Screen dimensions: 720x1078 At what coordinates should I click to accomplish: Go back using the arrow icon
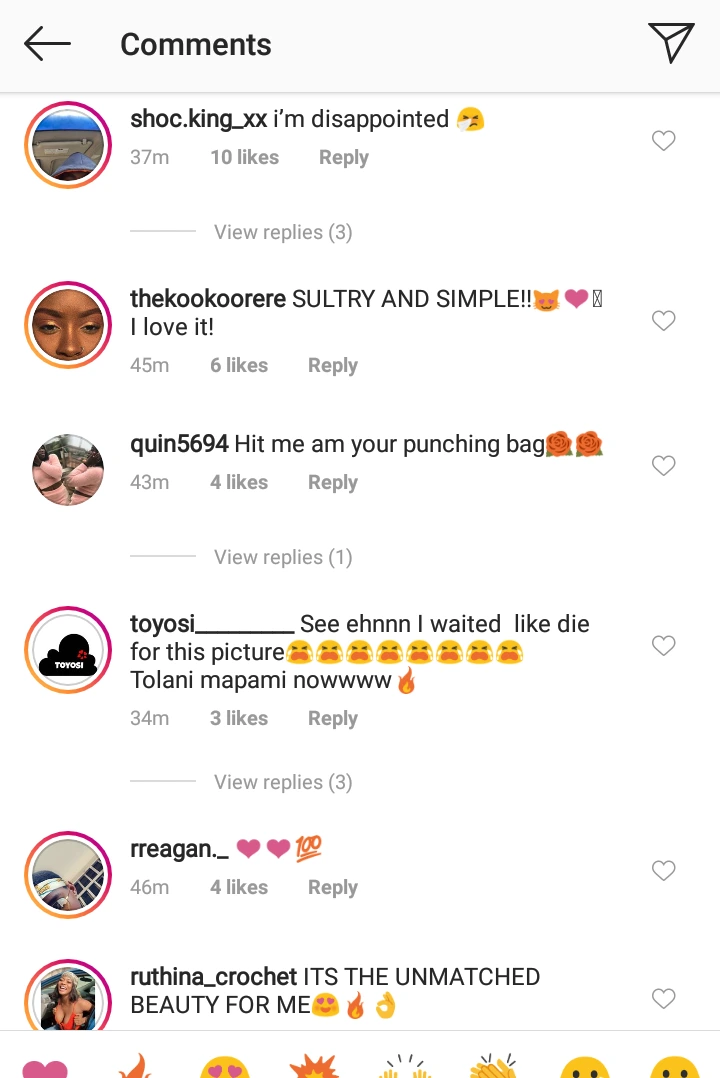pyautogui.click(x=47, y=44)
